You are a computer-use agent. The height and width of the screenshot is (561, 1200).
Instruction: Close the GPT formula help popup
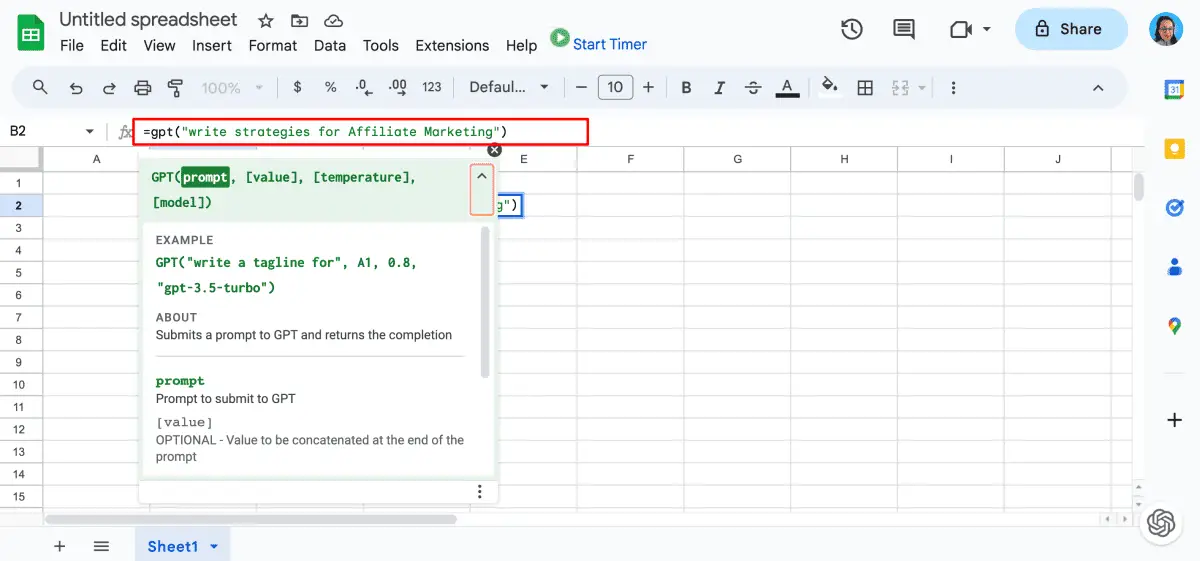click(494, 150)
